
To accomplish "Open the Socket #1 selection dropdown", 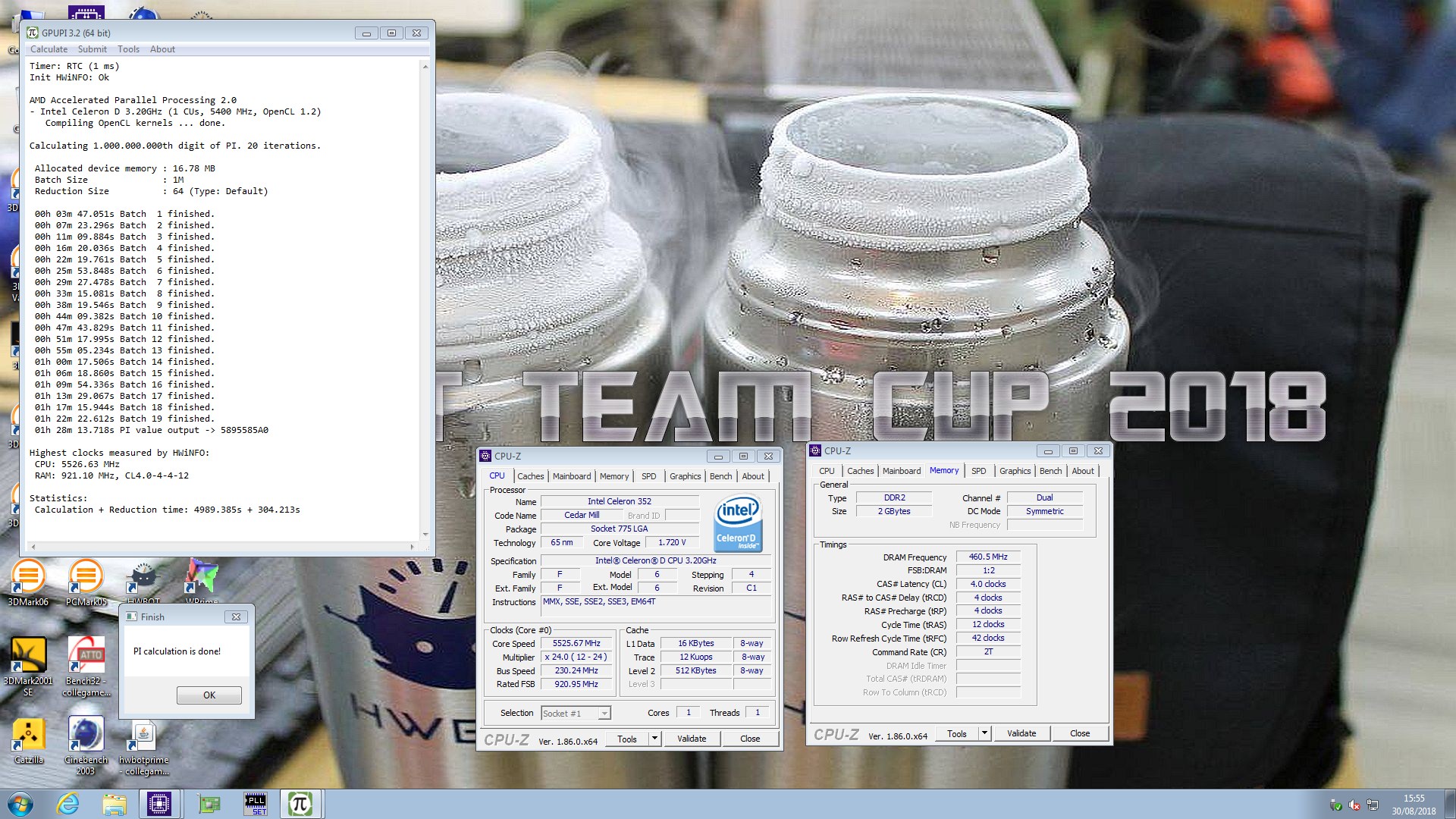I will [576, 714].
